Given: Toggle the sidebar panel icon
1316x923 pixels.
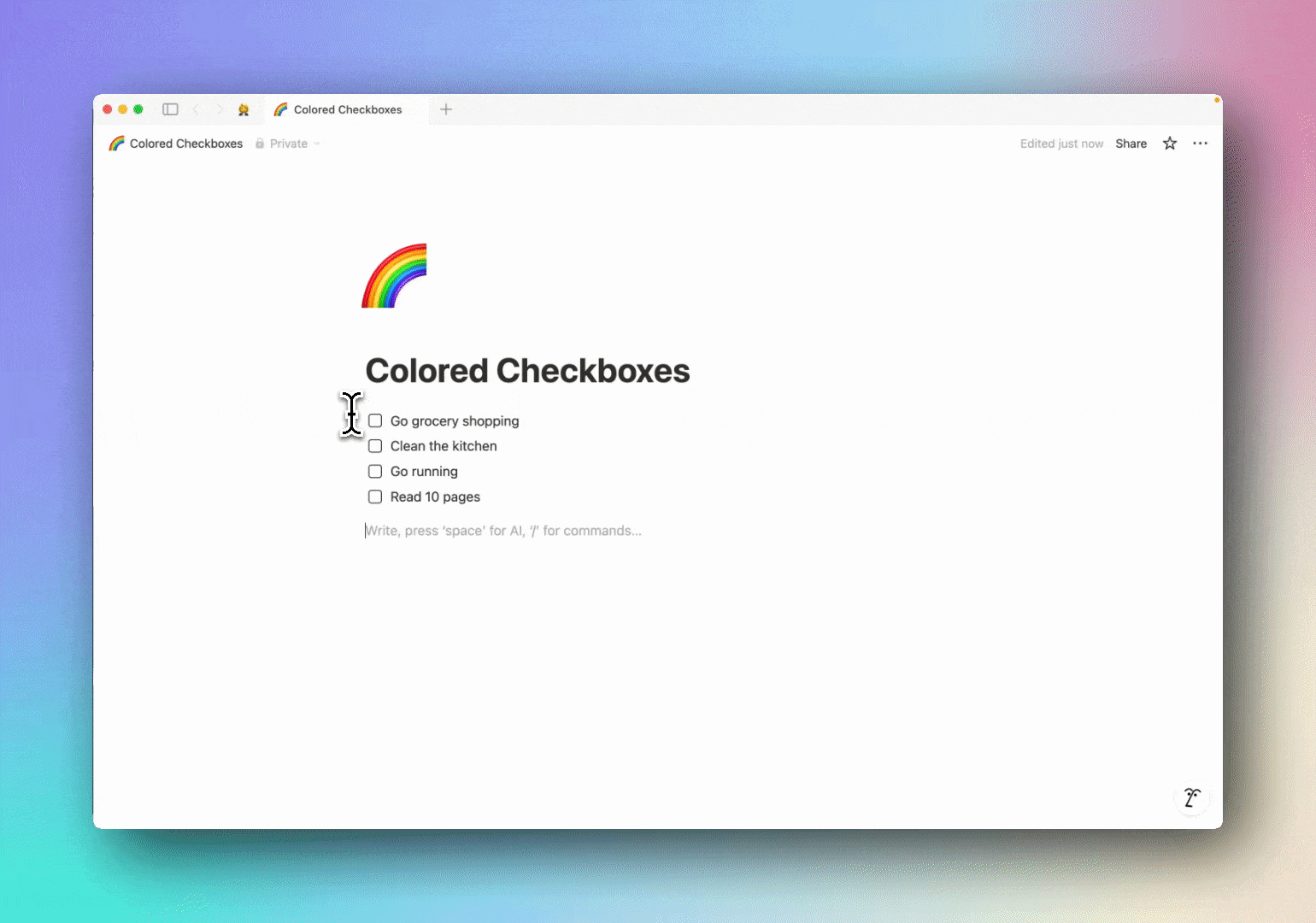Looking at the screenshot, I should point(170,109).
